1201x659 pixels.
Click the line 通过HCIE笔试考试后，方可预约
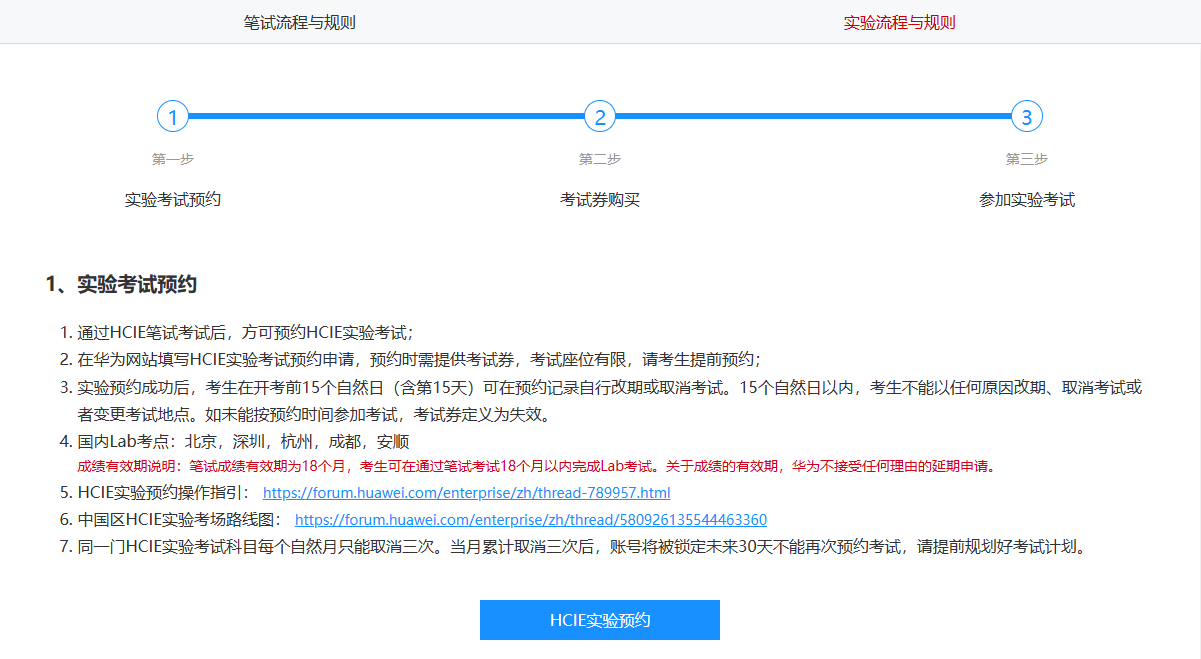[x=245, y=333]
